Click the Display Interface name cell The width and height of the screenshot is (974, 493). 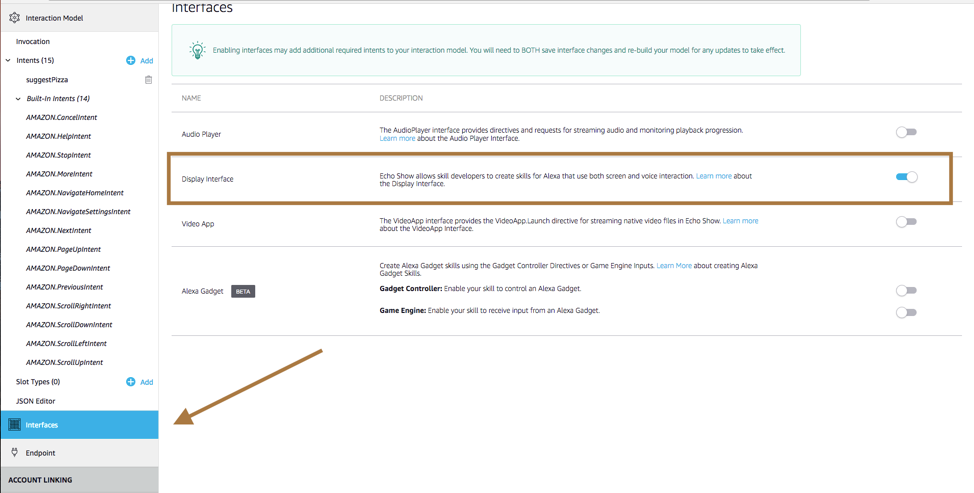[207, 179]
